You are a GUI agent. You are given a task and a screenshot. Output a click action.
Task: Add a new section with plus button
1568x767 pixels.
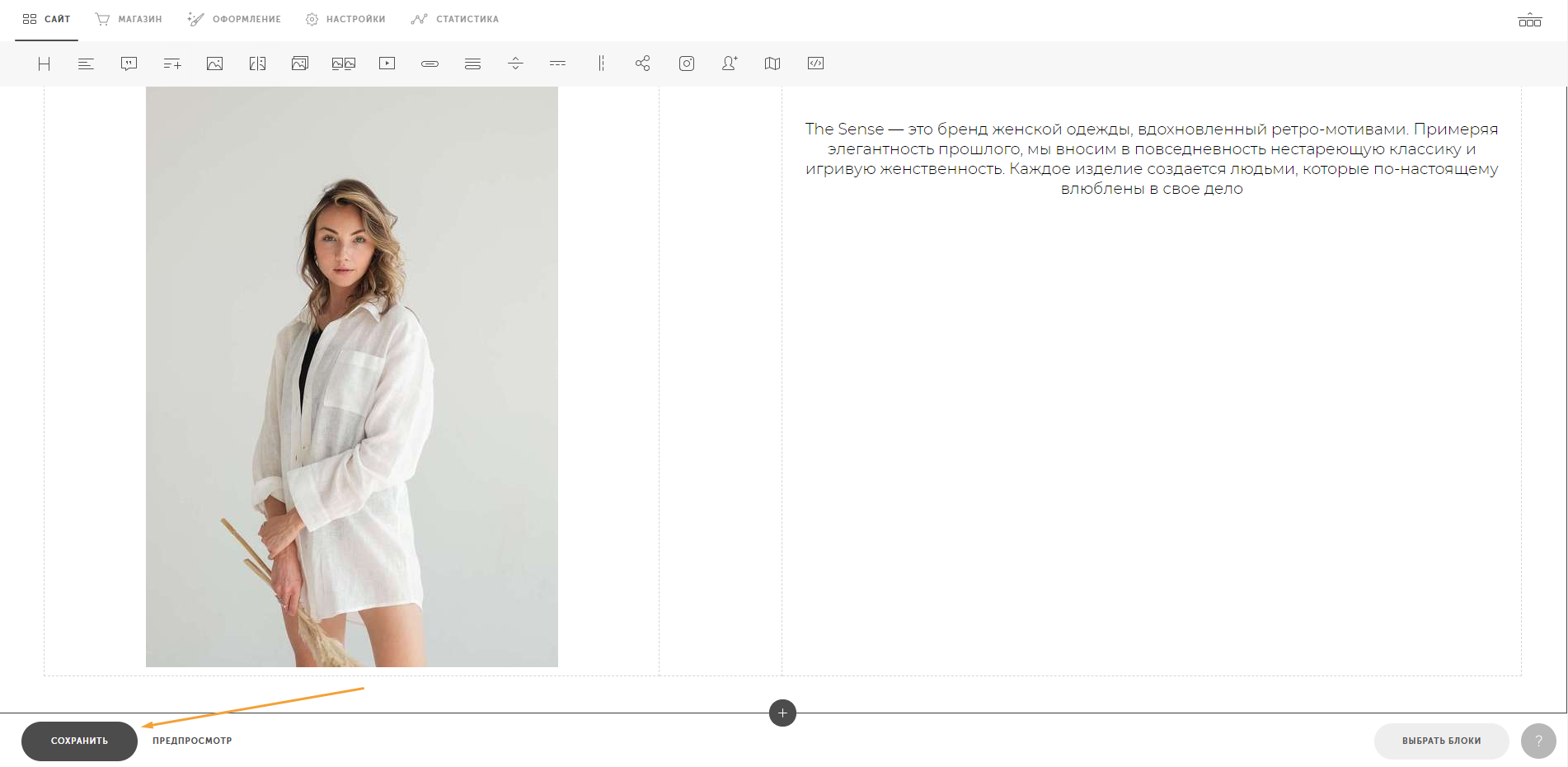[x=782, y=713]
